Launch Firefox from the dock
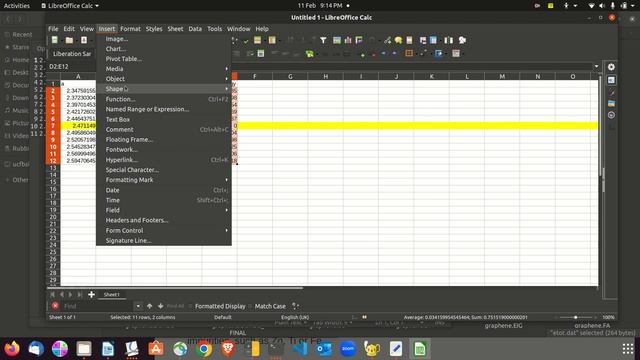The height and width of the screenshot is (360, 640). coord(12,349)
